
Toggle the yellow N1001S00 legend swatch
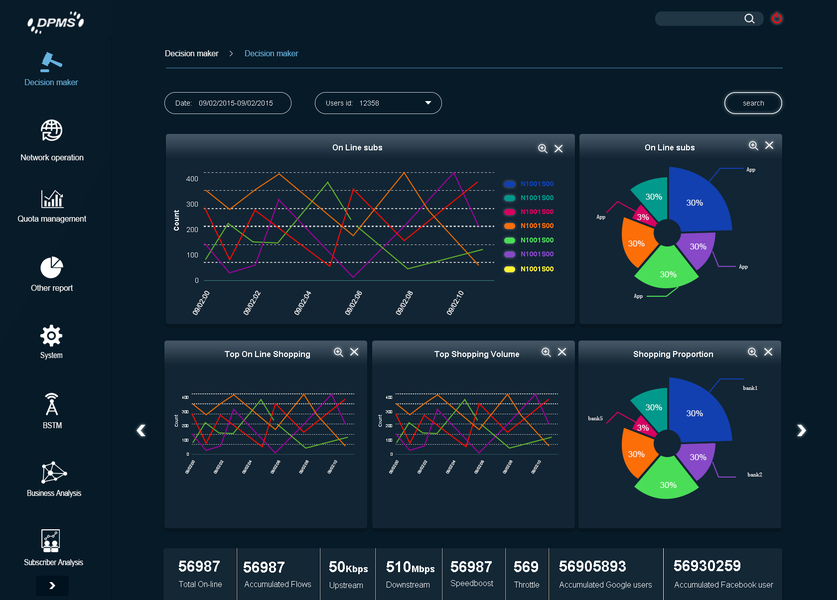pos(510,269)
